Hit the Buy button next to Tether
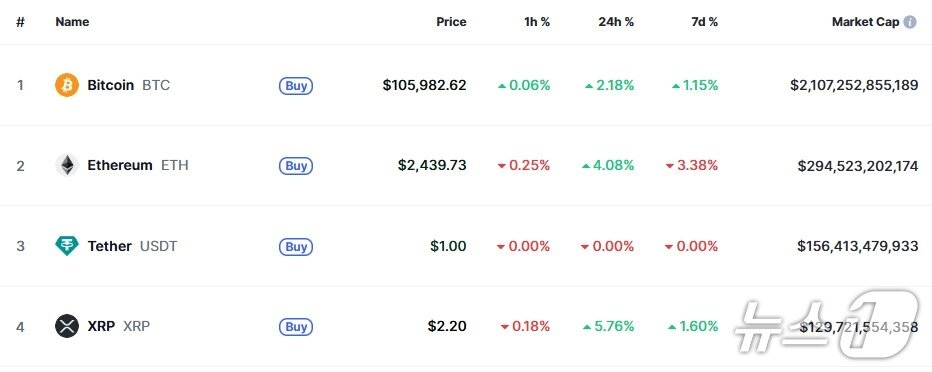 tap(296, 246)
